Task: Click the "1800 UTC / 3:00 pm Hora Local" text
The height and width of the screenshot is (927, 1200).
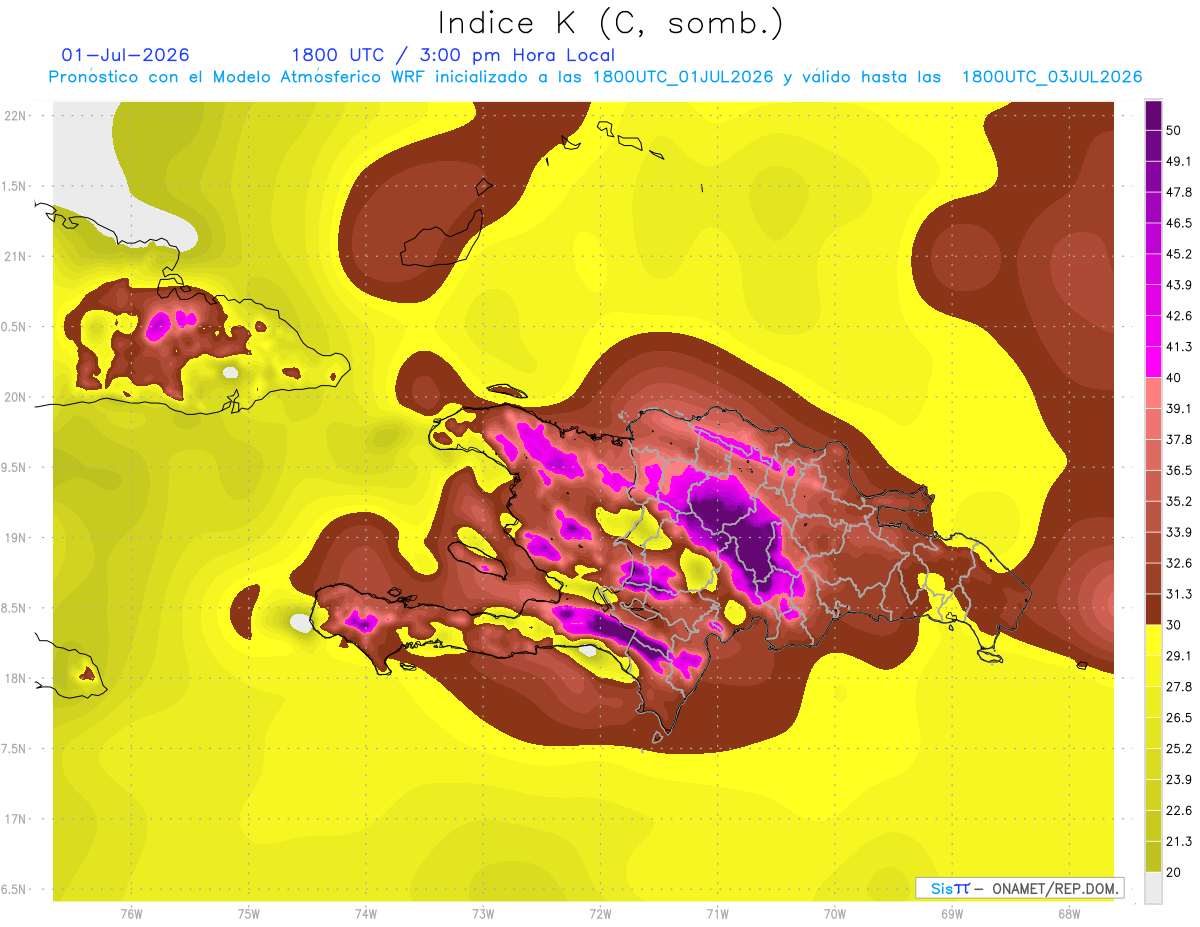Action: [453, 55]
